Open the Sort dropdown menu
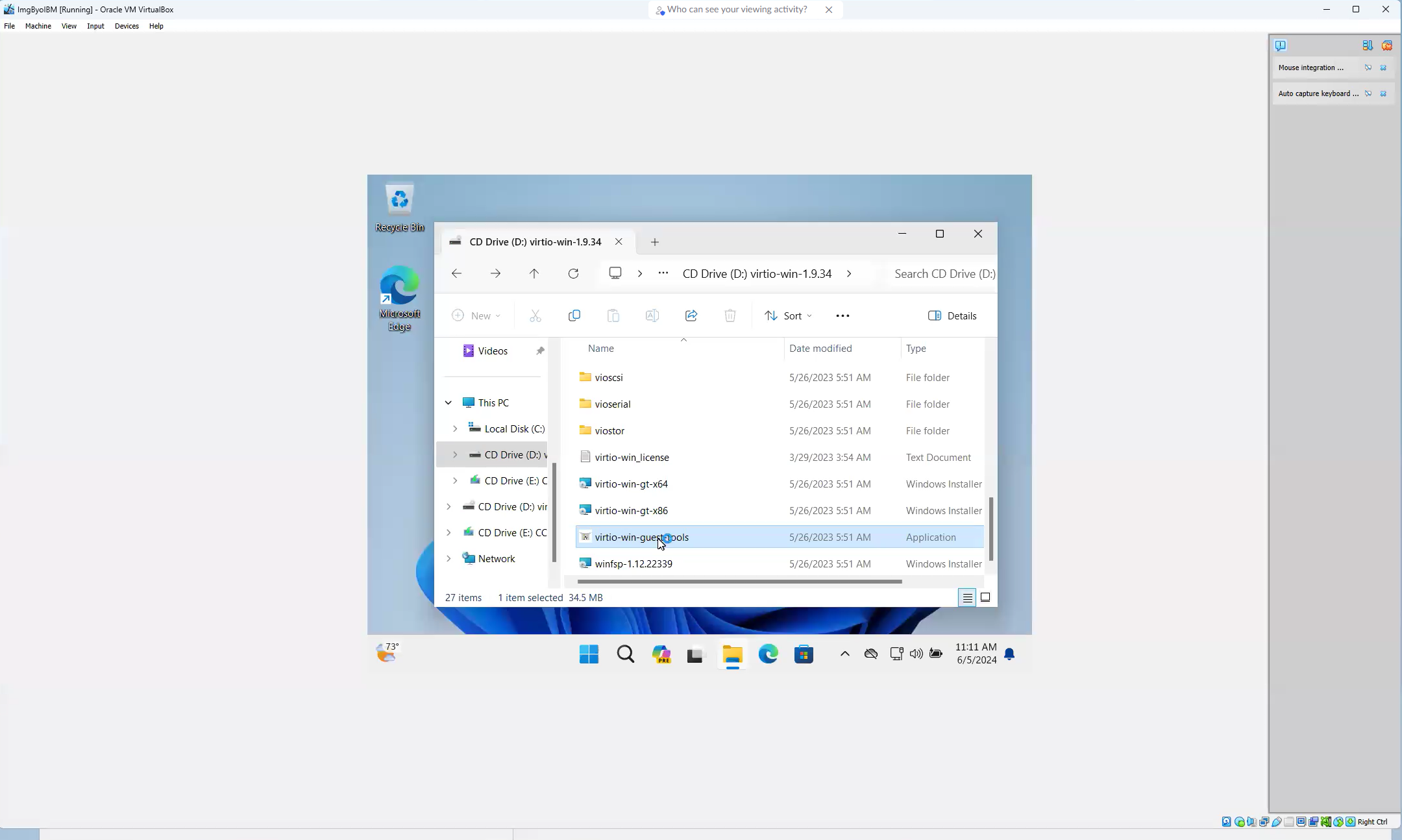 [788, 316]
